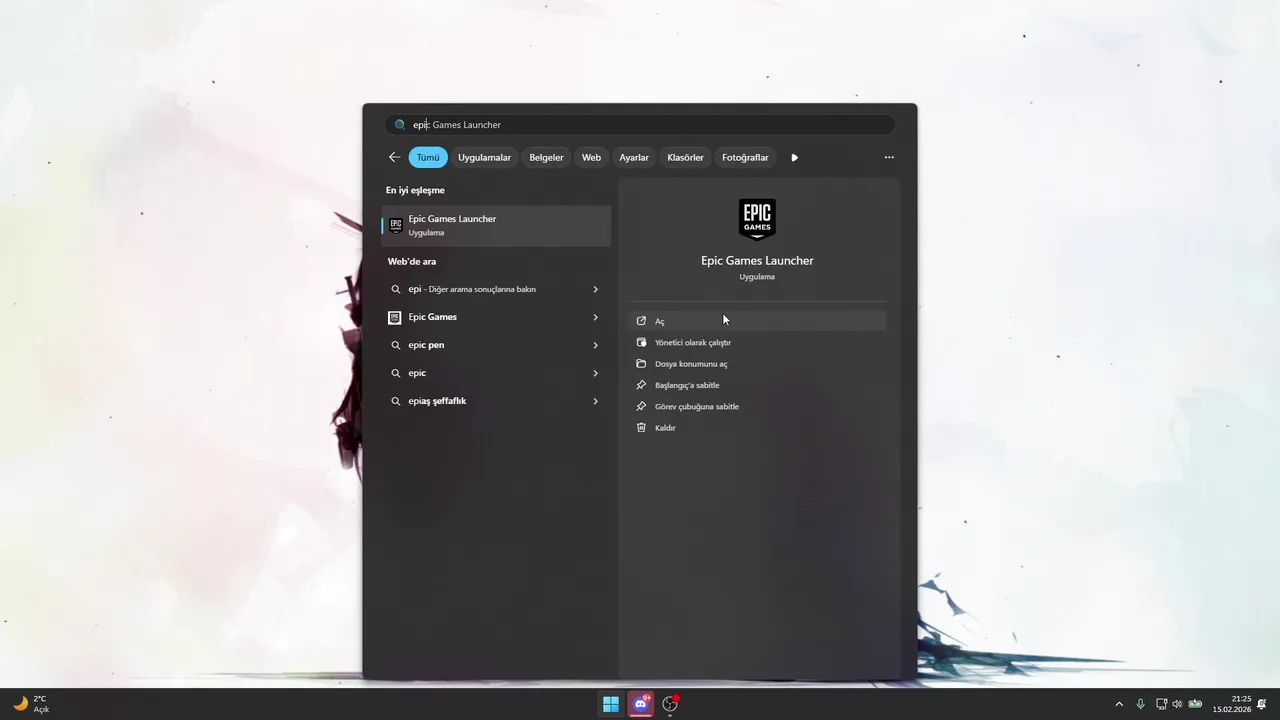Click the network tray icon
Viewport: 1280px width, 720px height.
[1161, 704]
